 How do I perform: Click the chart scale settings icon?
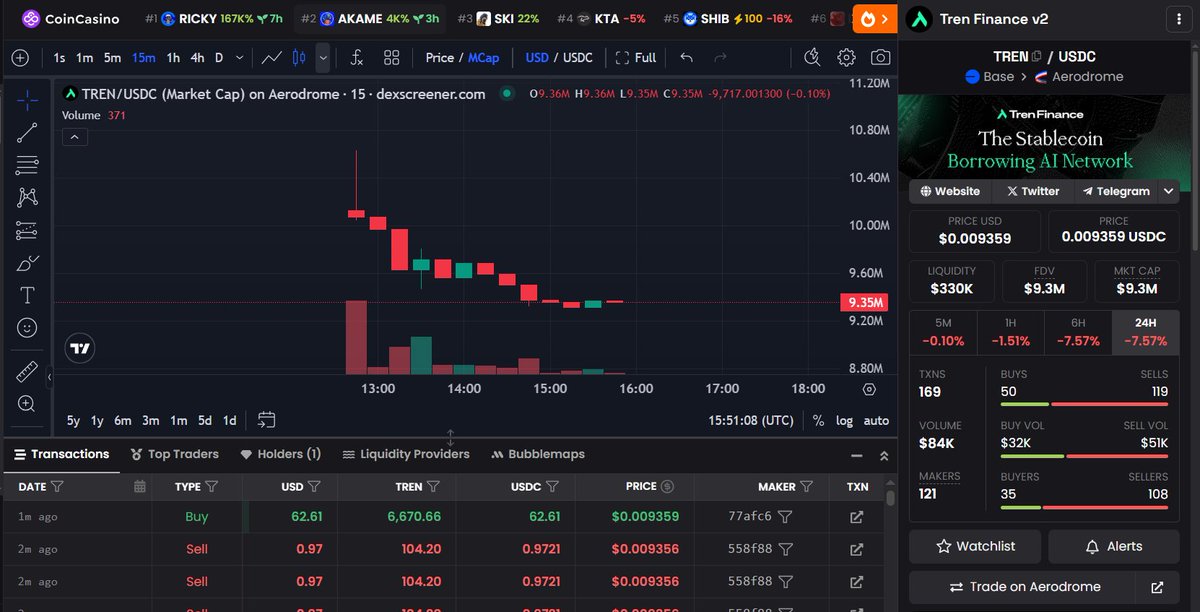point(869,389)
